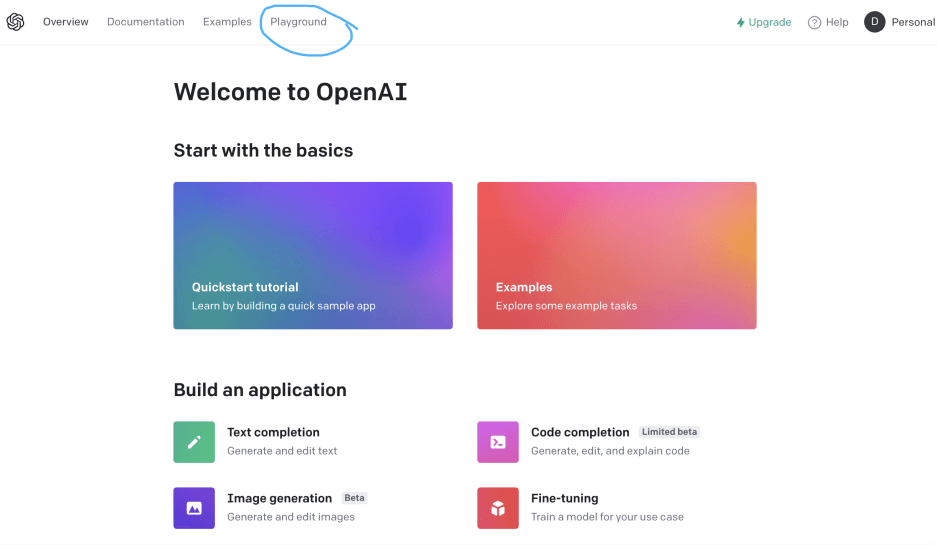
Task: Click the Help text in the header
Action: point(837,22)
